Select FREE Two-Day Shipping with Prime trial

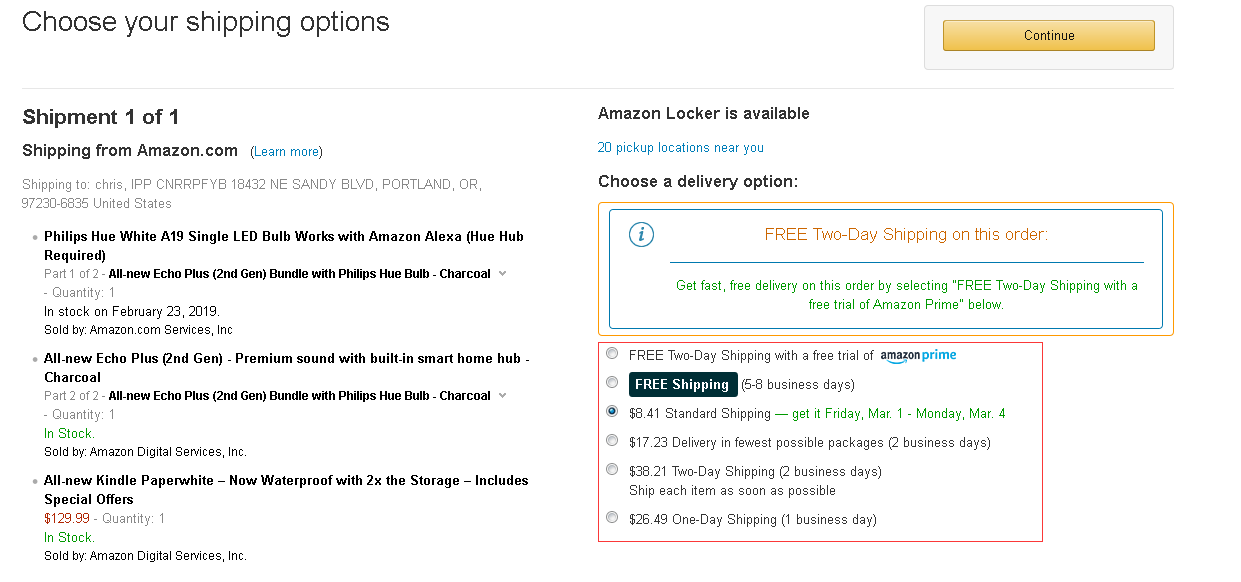(x=612, y=353)
